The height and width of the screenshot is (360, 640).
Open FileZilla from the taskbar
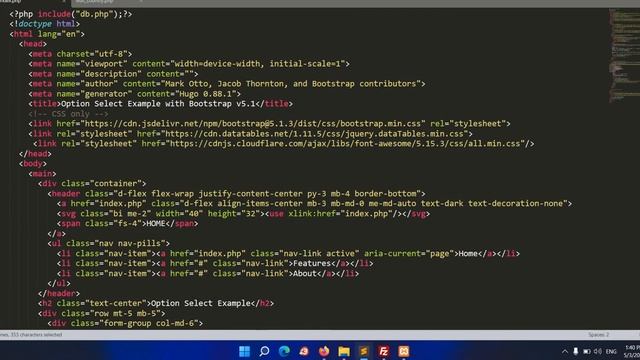[x=384, y=351]
